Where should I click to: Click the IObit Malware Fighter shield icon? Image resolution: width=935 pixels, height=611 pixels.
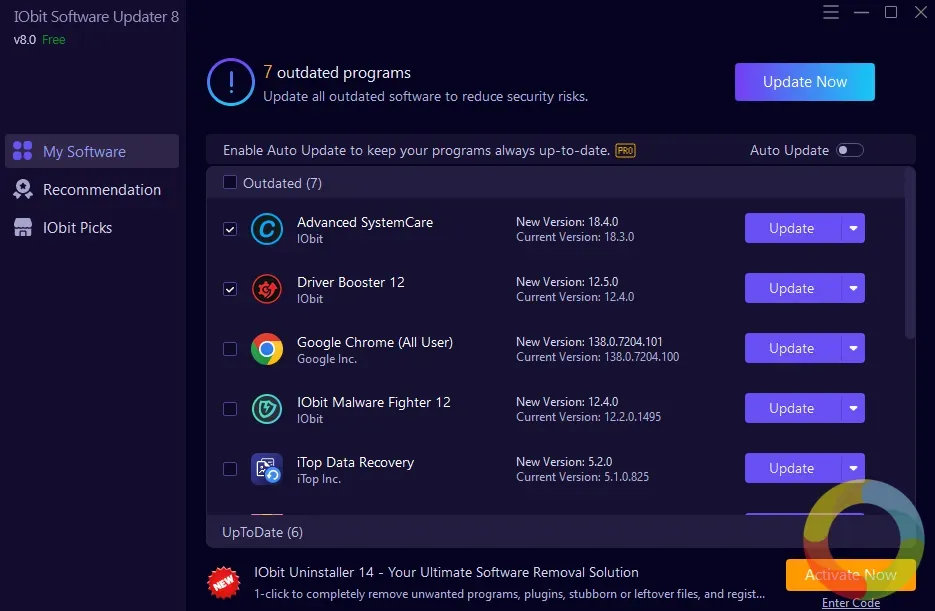267,409
